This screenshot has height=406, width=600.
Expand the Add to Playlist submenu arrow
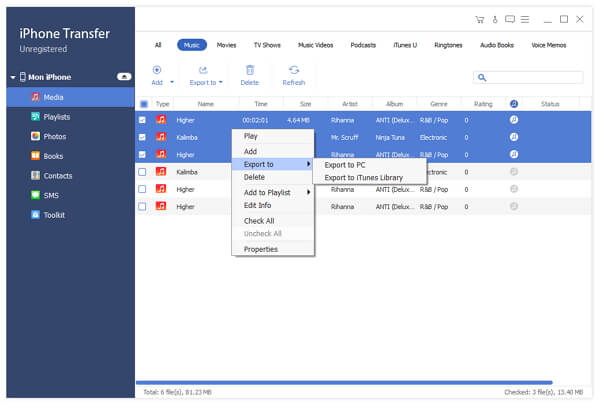point(308,192)
